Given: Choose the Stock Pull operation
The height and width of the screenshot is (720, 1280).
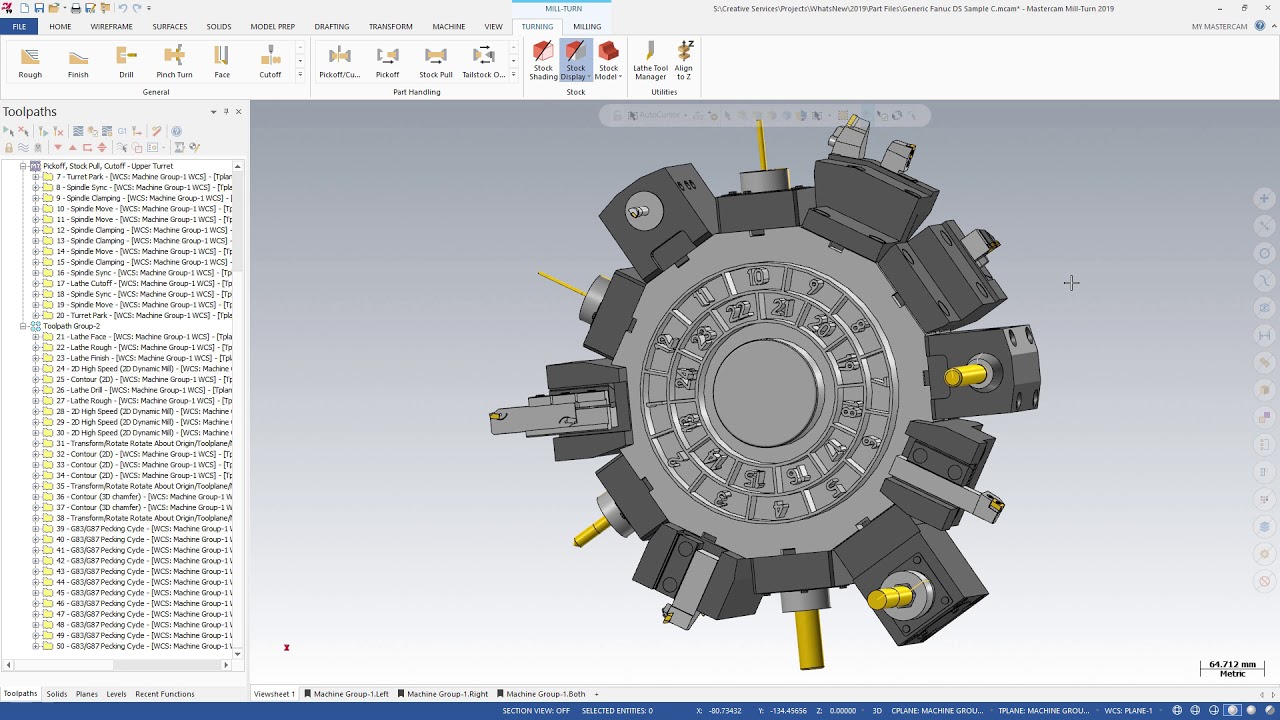Looking at the screenshot, I should tap(435, 62).
